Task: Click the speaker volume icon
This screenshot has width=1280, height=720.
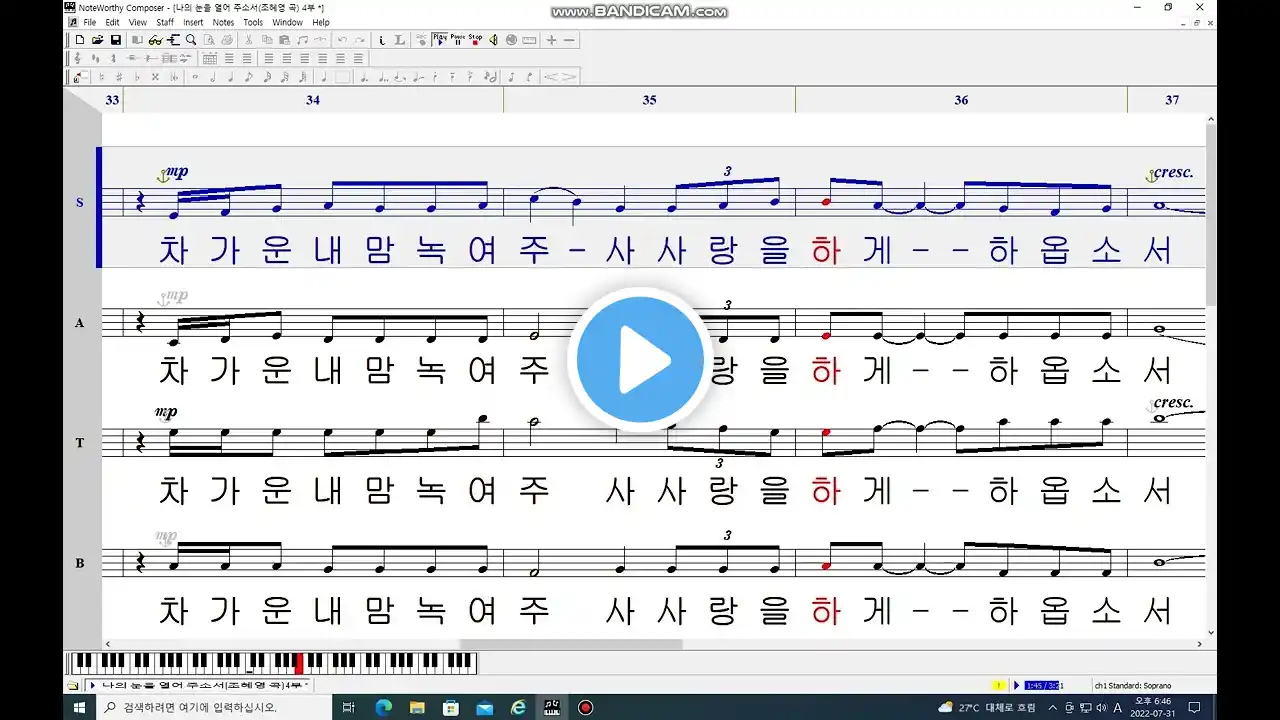Action: click(x=493, y=40)
